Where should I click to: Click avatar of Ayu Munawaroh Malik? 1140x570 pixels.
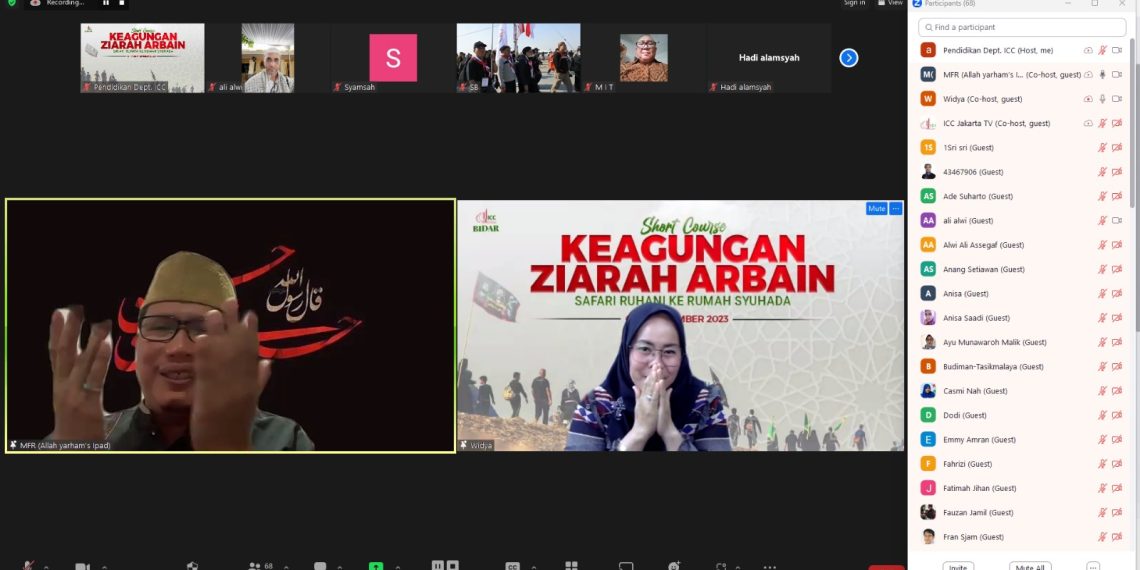pos(928,342)
